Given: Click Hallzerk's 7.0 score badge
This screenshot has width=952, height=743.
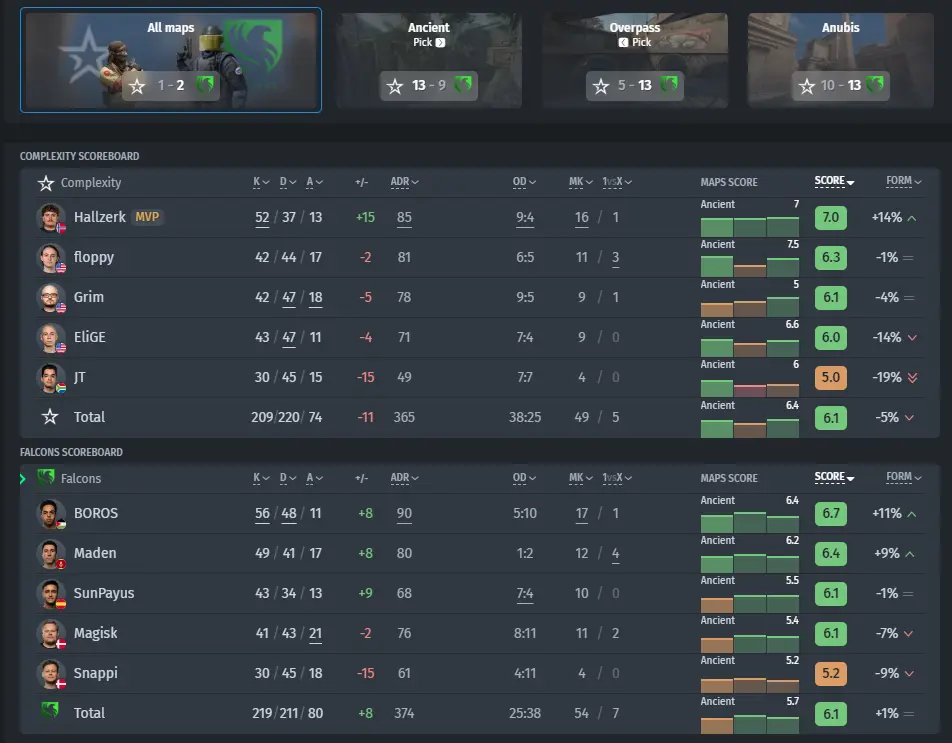Looking at the screenshot, I should tap(831, 217).
